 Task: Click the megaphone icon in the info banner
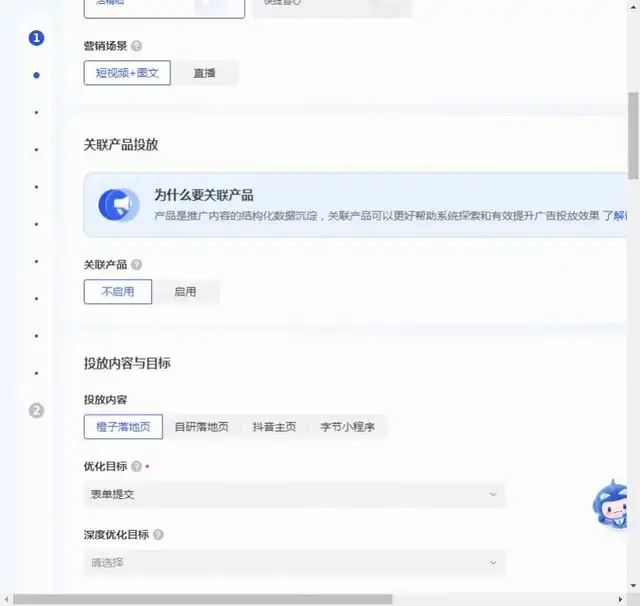(119, 204)
